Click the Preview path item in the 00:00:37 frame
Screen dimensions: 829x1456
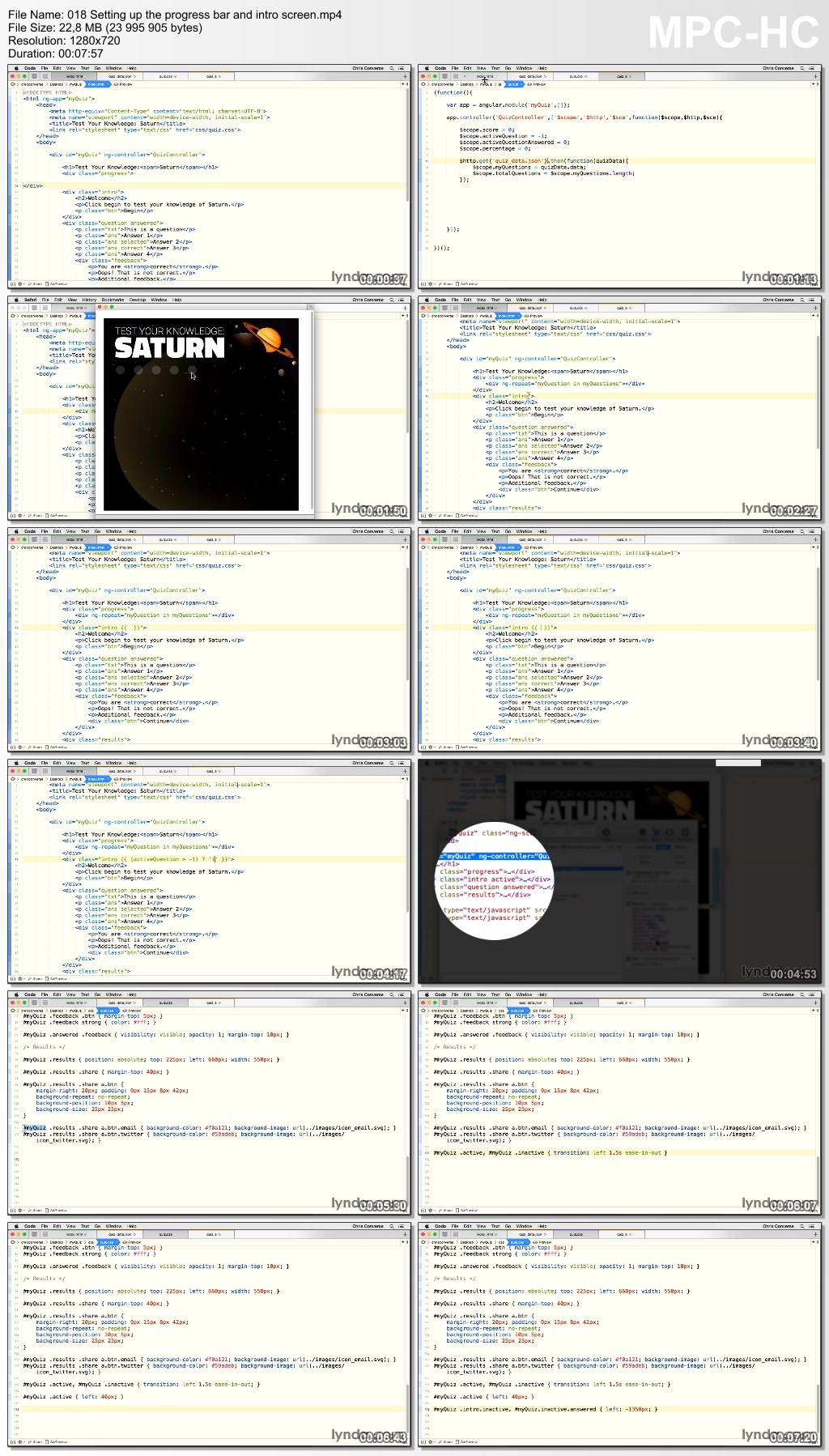(124, 84)
